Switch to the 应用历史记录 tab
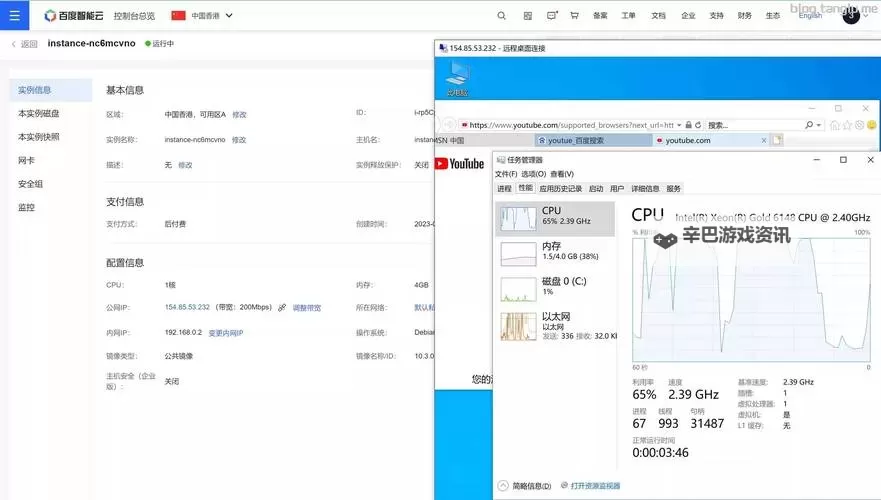This screenshot has width=881, height=500. 560,189
